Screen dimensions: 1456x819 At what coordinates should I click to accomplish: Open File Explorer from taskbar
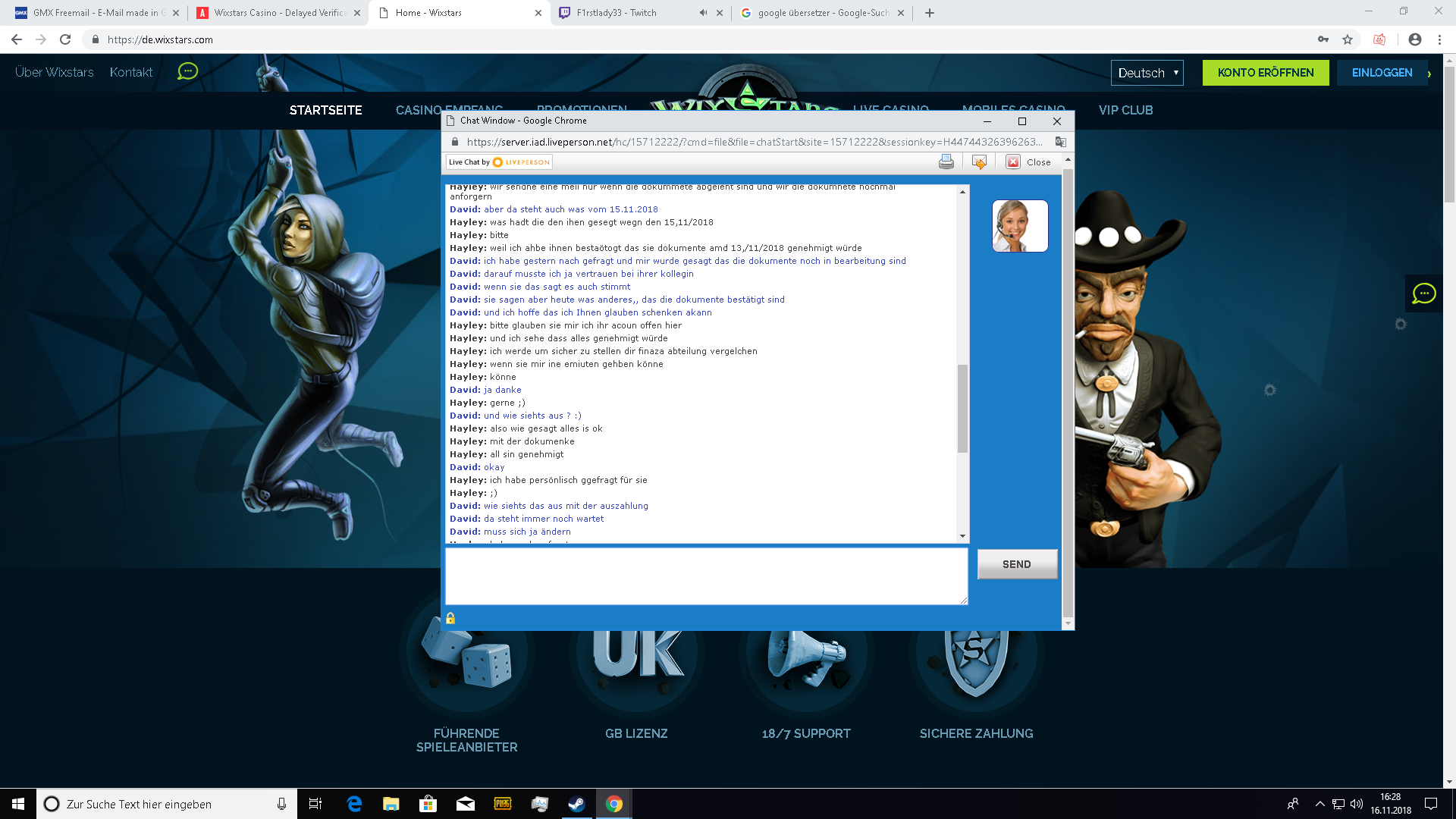click(x=391, y=804)
